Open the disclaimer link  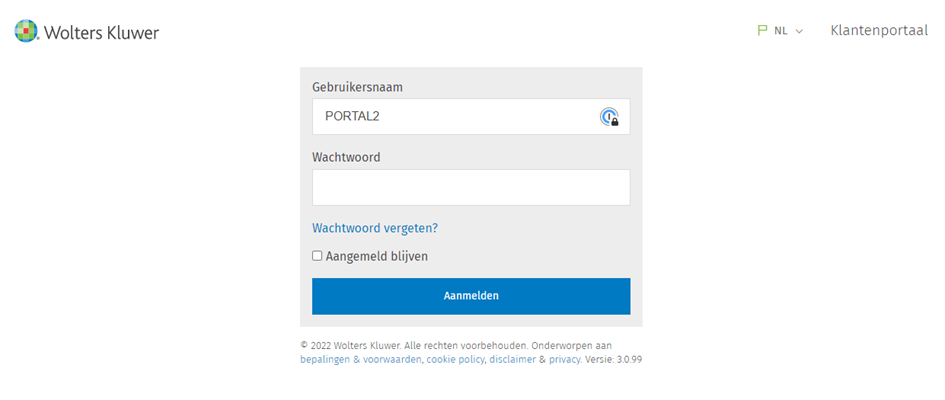(x=512, y=360)
